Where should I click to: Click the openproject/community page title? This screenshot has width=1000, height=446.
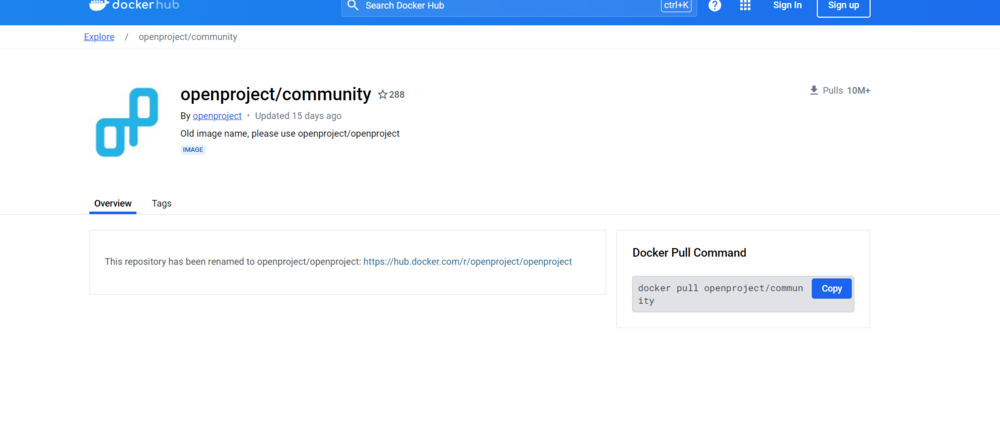pos(276,94)
